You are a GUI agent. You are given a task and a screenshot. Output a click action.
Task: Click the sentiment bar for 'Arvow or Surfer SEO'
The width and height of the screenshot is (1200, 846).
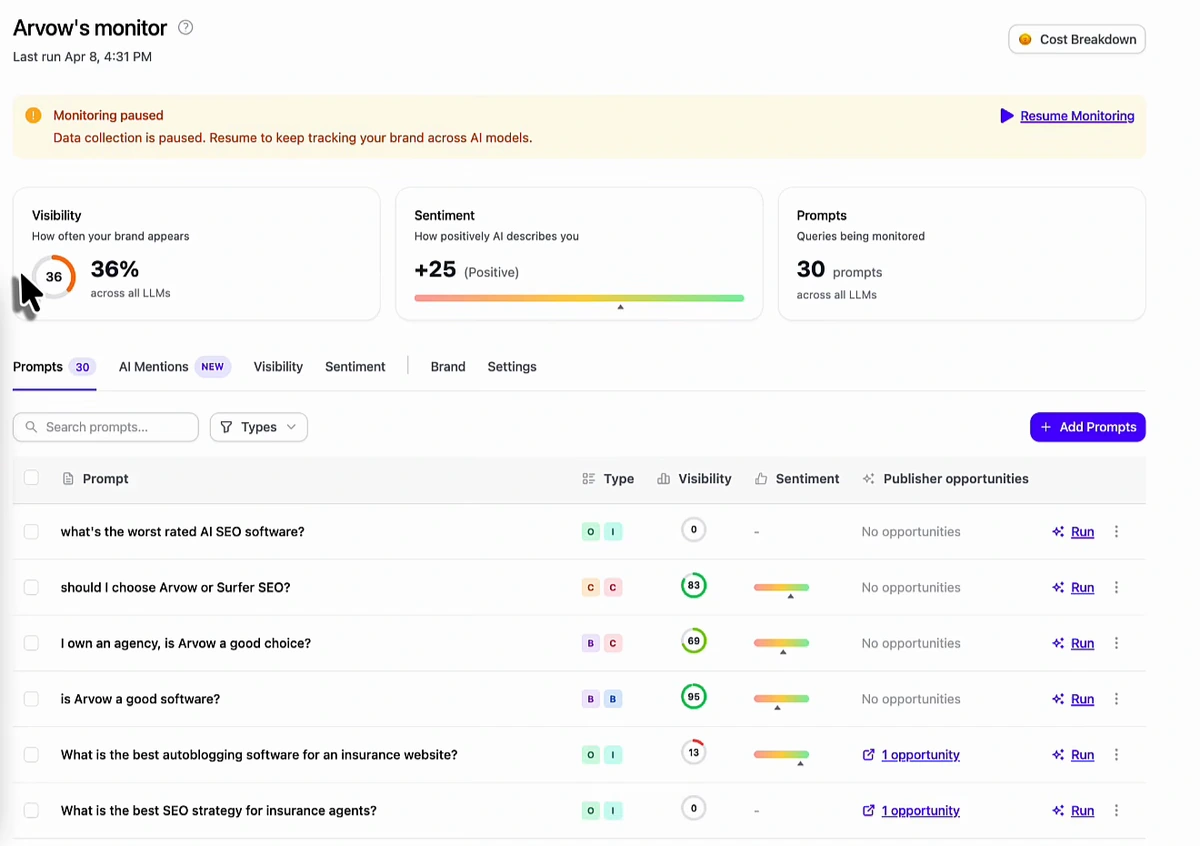[x=781, y=588]
